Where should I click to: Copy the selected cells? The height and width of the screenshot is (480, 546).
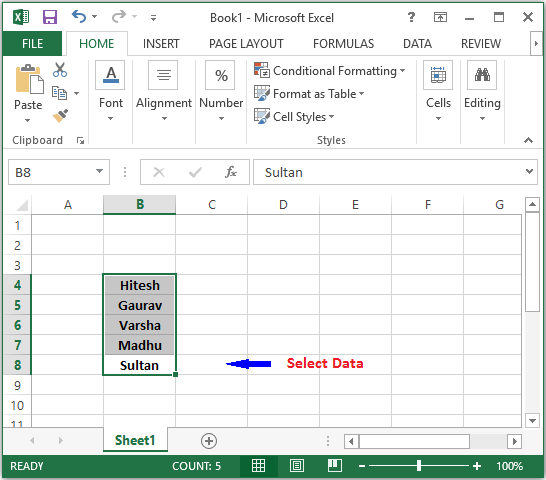59,93
